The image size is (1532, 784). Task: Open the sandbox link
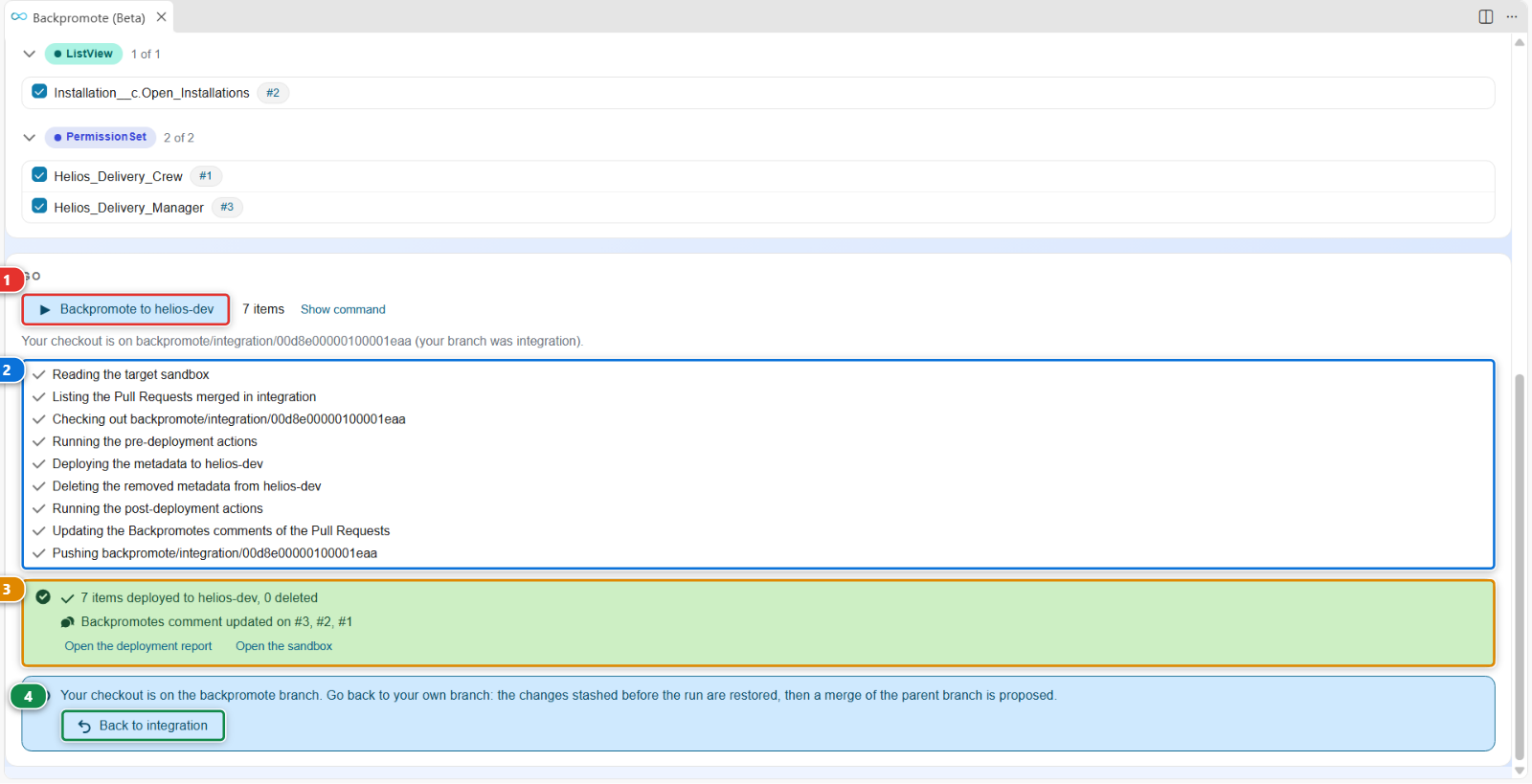click(283, 646)
